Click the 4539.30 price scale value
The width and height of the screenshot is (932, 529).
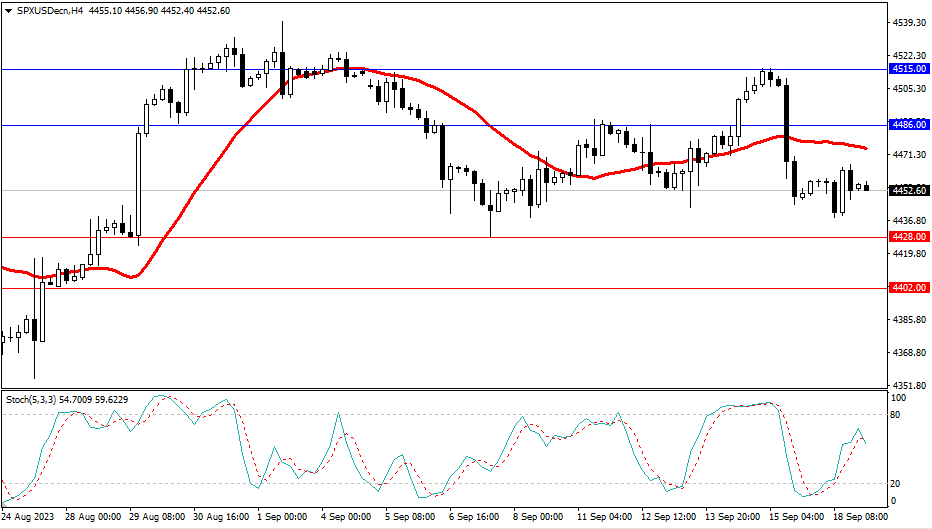pos(908,22)
